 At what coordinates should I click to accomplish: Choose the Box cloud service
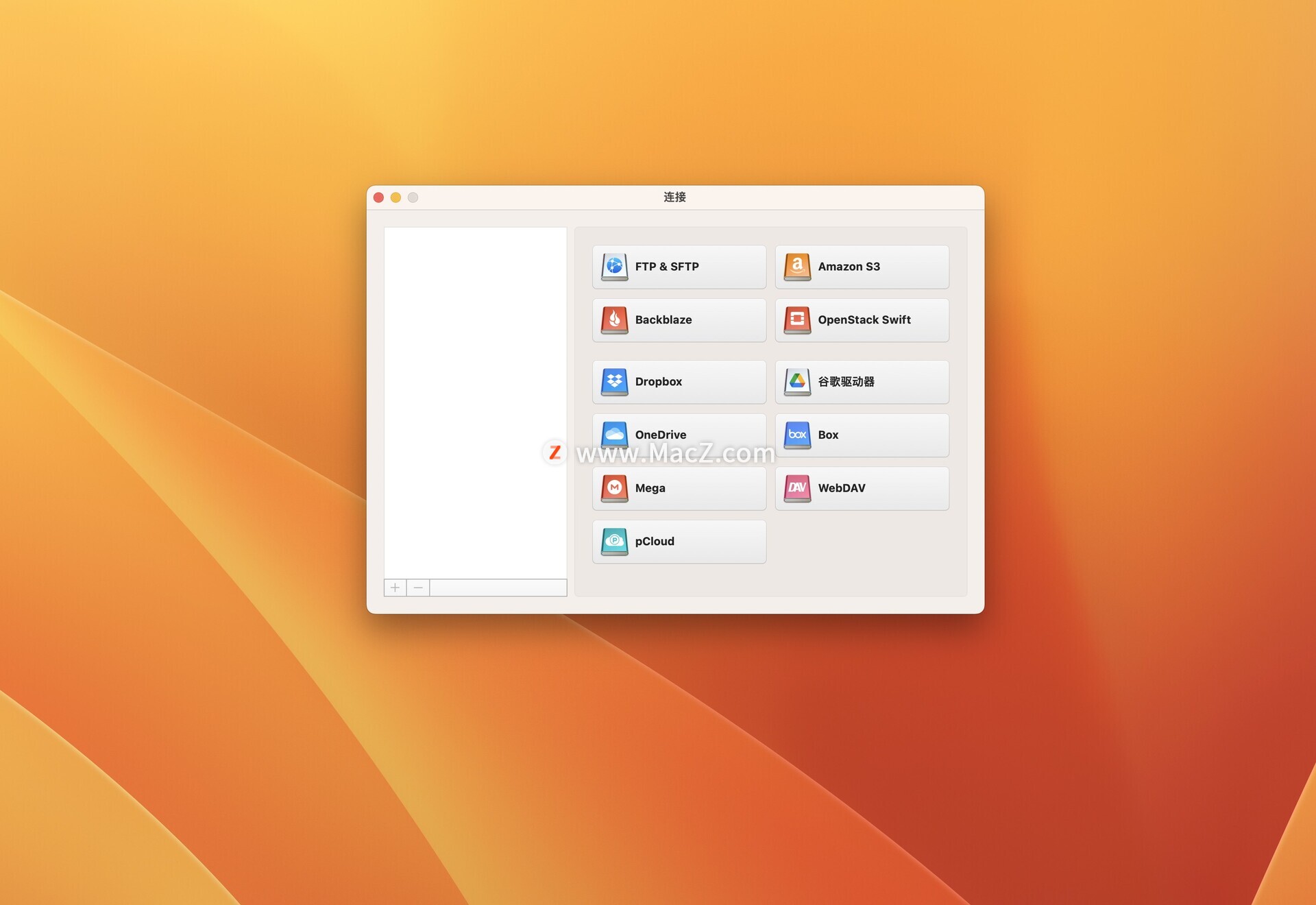point(862,435)
